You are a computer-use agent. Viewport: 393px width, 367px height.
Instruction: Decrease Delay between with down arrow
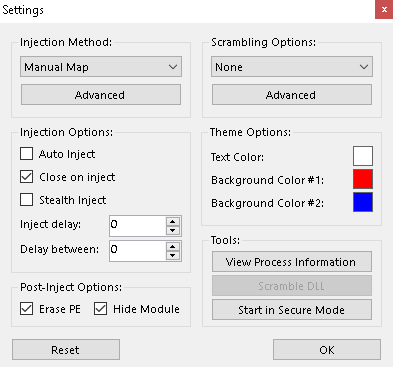pyautogui.click(x=173, y=255)
